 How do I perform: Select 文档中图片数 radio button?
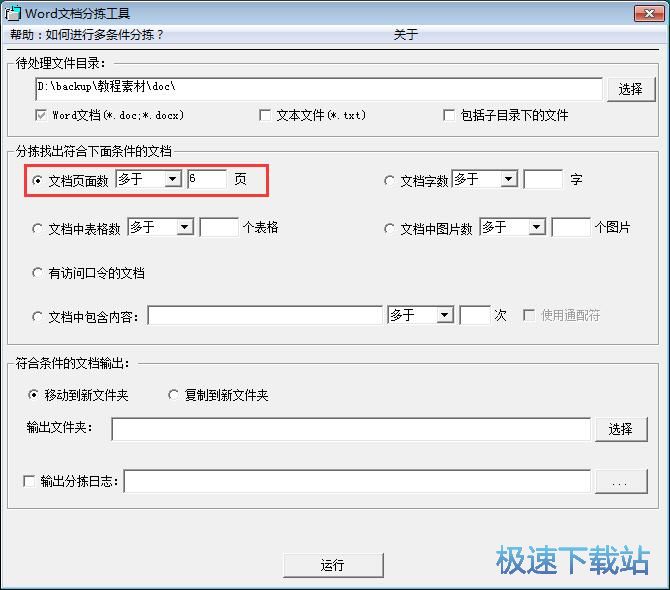tap(389, 229)
